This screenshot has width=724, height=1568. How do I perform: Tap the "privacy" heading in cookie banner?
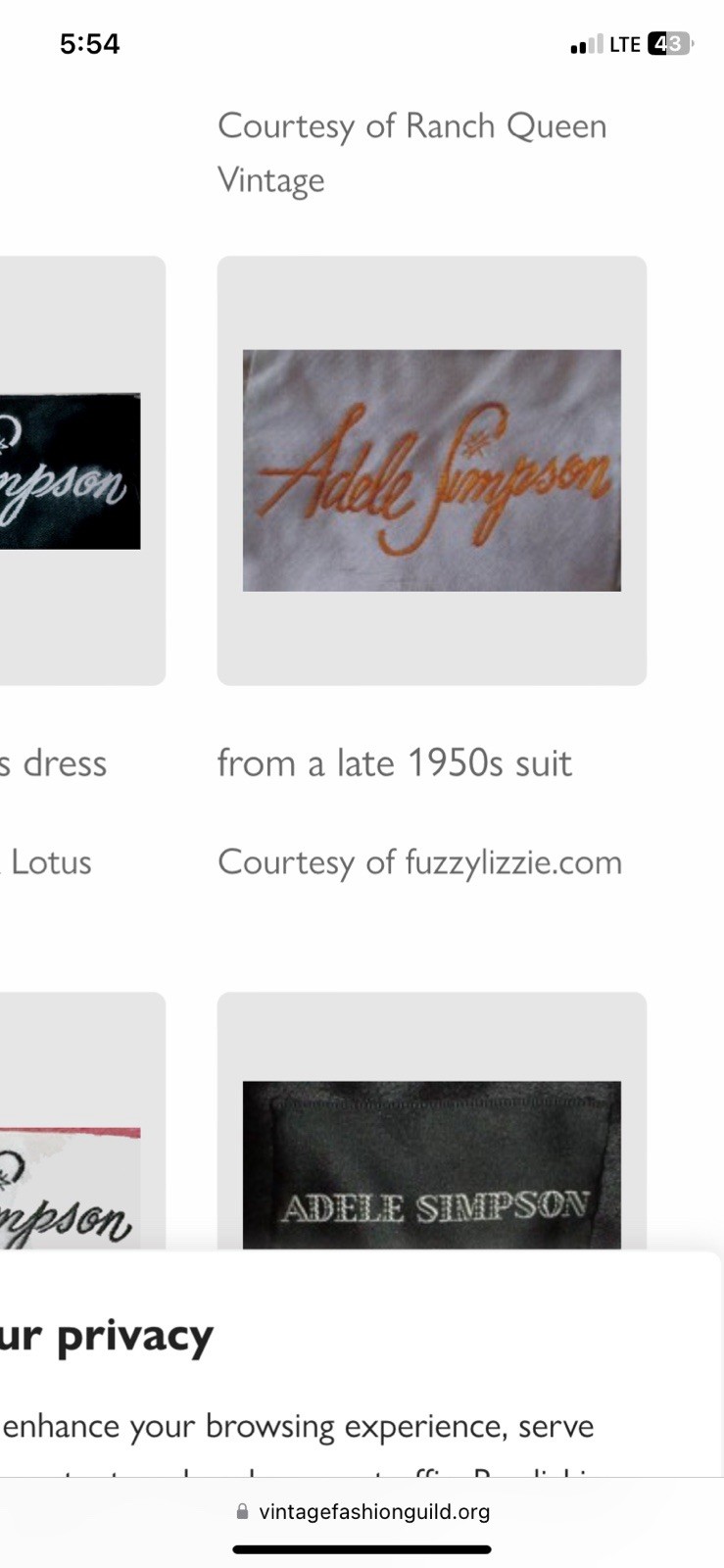134,1337
